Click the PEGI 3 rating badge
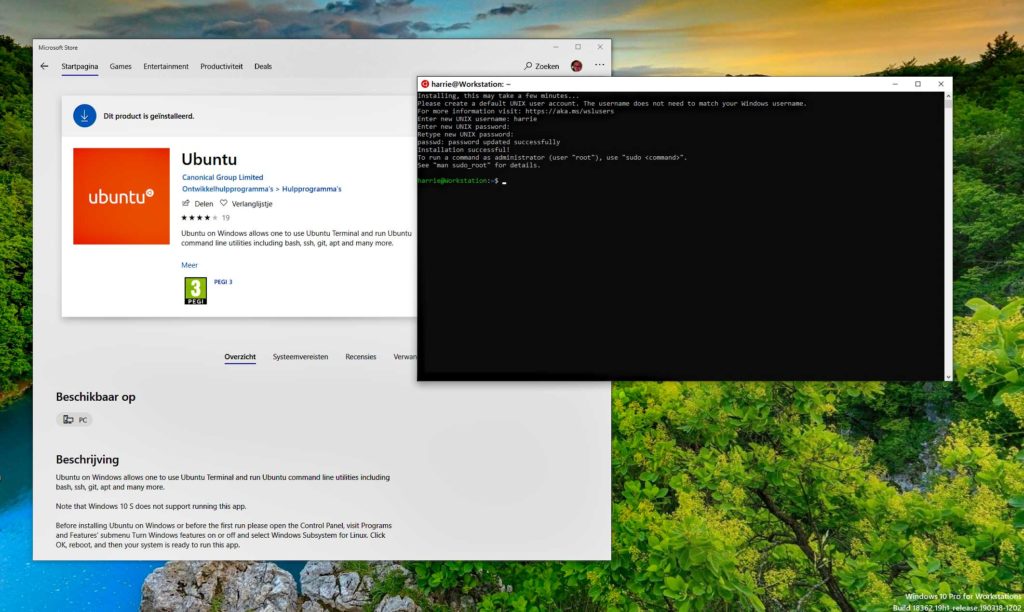Viewport: 1024px width, 612px height. pos(195,291)
